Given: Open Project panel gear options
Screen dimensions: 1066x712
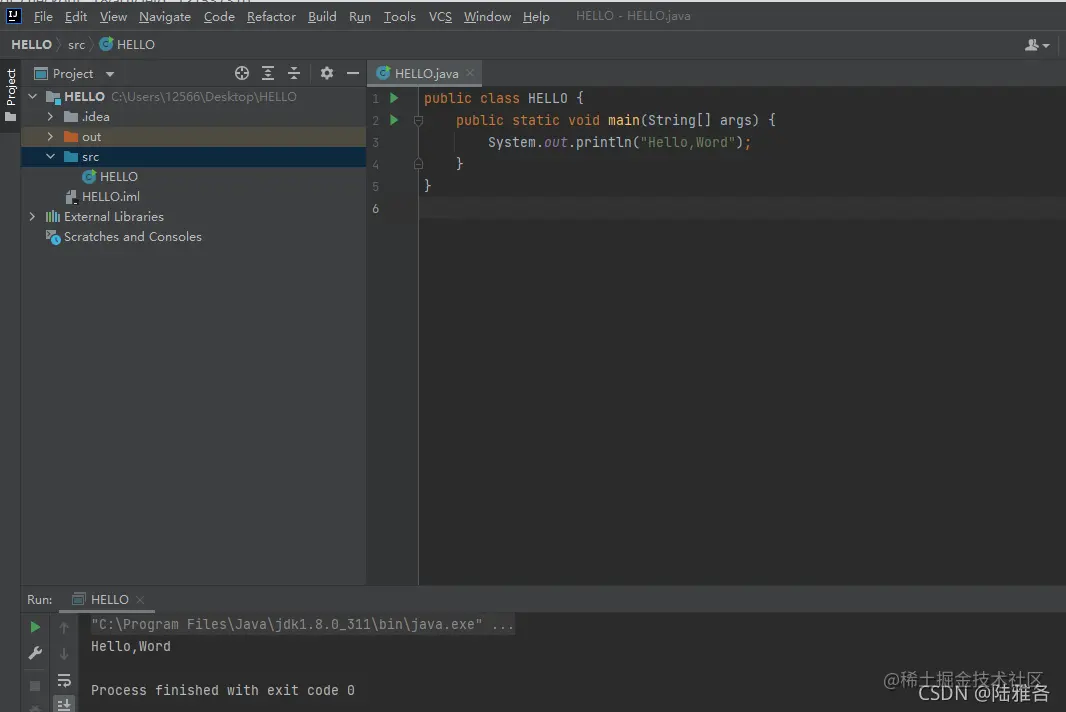Looking at the screenshot, I should 327,73.
